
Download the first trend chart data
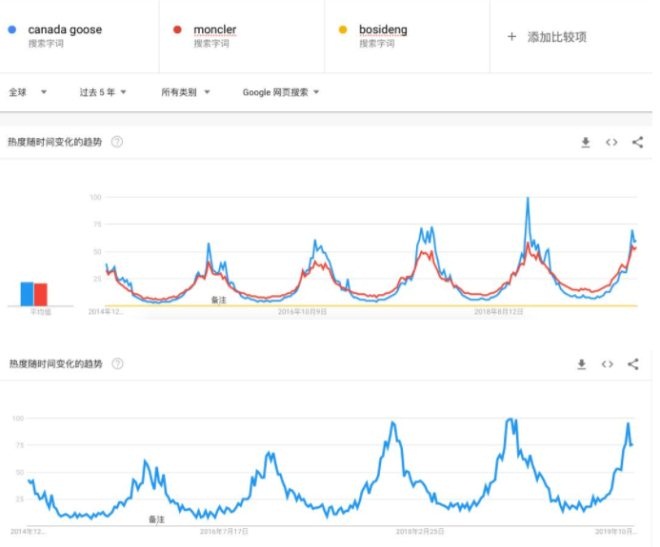[x=585, y=142]
